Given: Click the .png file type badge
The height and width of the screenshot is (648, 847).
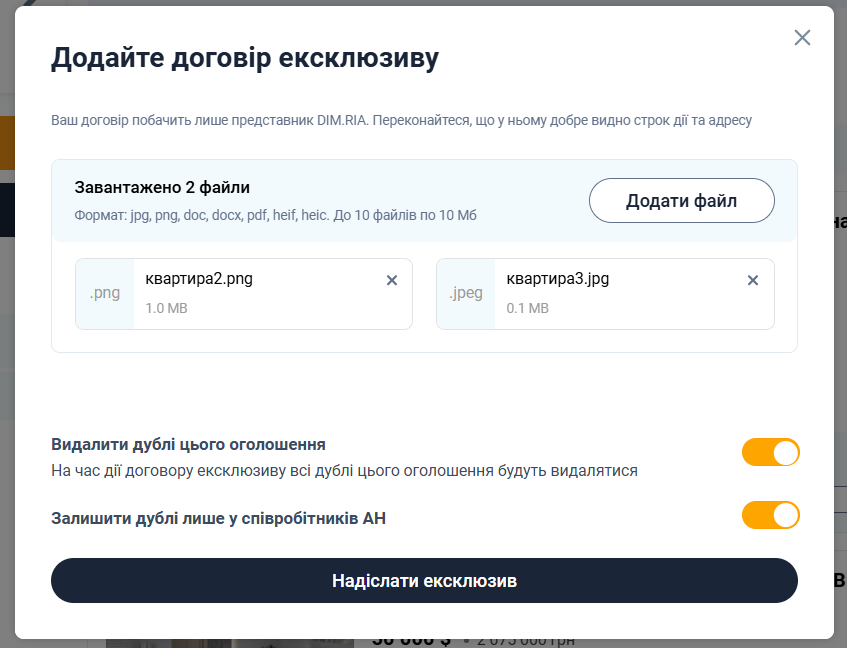Looking at the screenshot, I should (x=105, y=293).
